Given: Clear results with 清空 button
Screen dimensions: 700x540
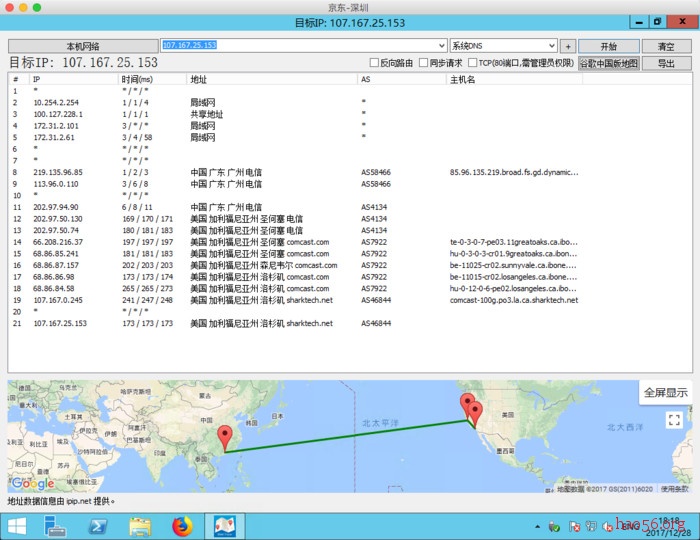Looking at the screenshot, I should point(666,46).
